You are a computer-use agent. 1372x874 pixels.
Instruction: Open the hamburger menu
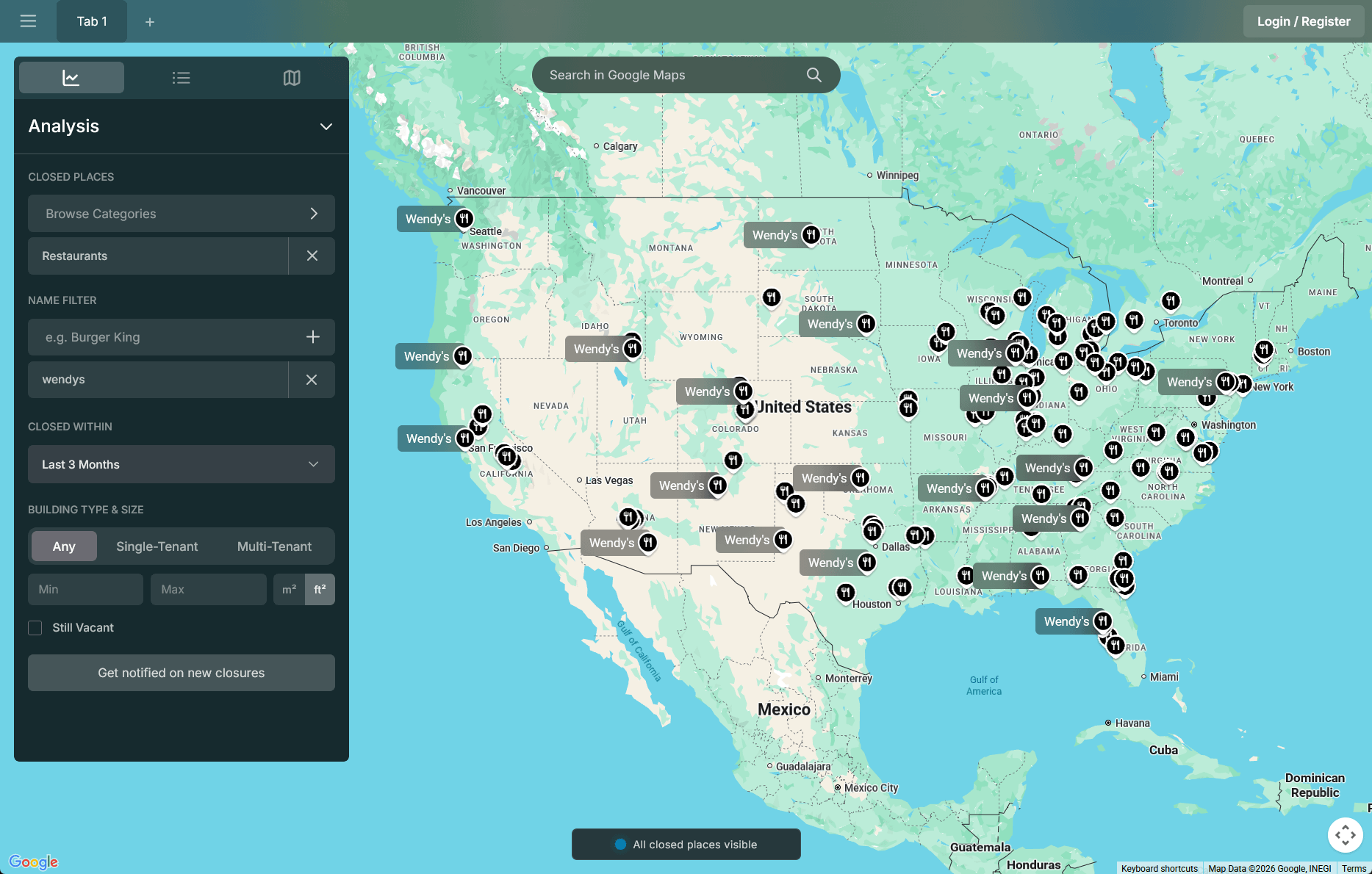point(28,21)
